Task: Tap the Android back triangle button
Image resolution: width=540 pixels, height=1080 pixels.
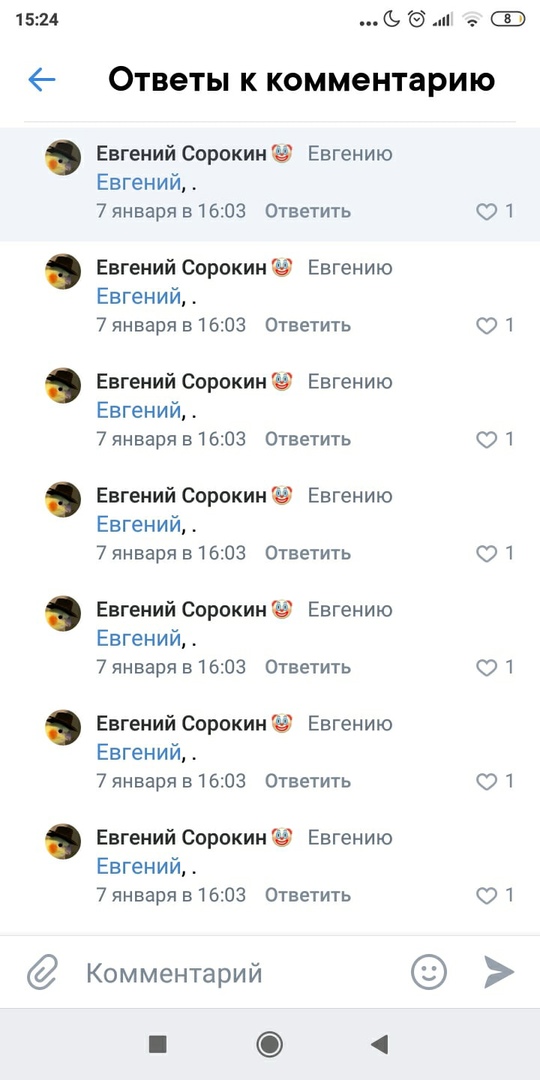Action: 380,1044
